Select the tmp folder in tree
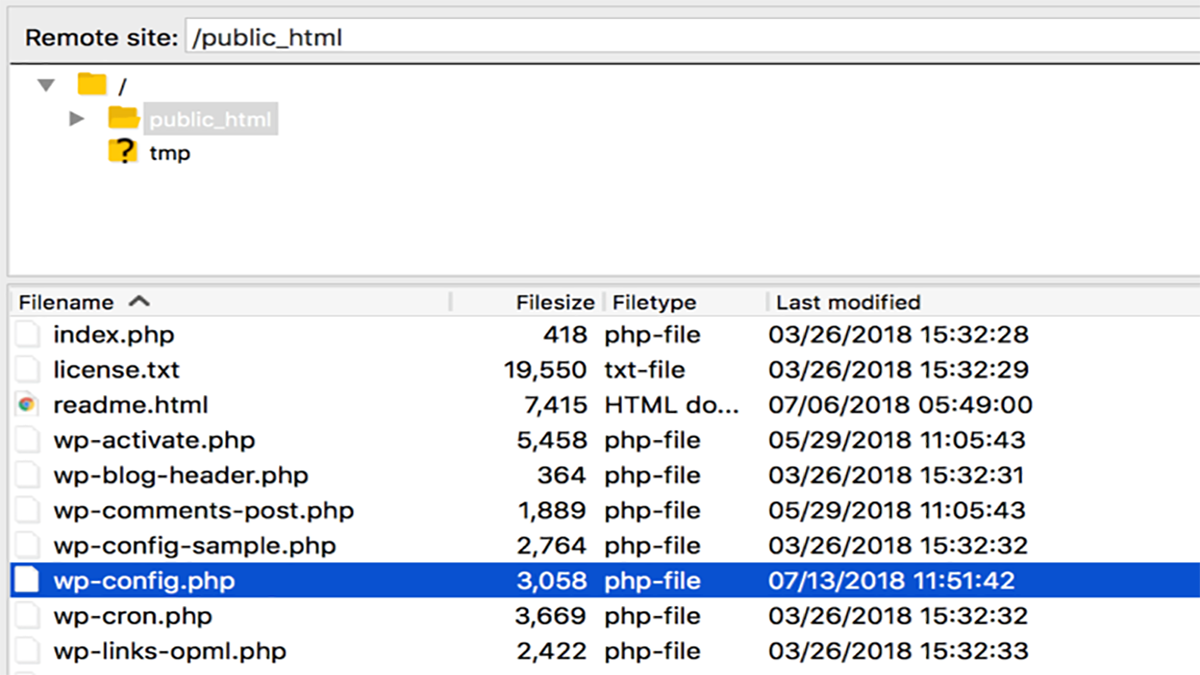 [x=170, y=154]
